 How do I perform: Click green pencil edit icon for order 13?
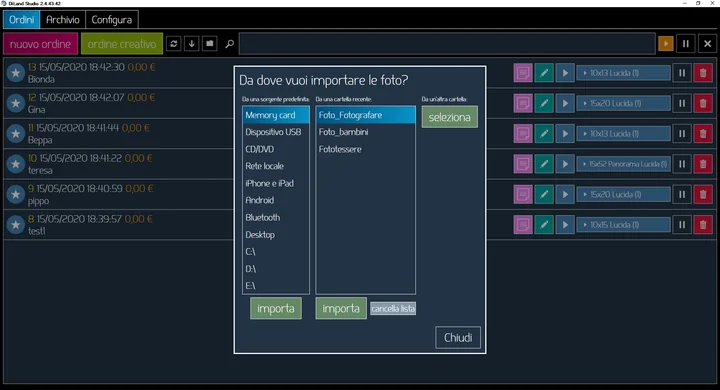[x=544, y=73]
